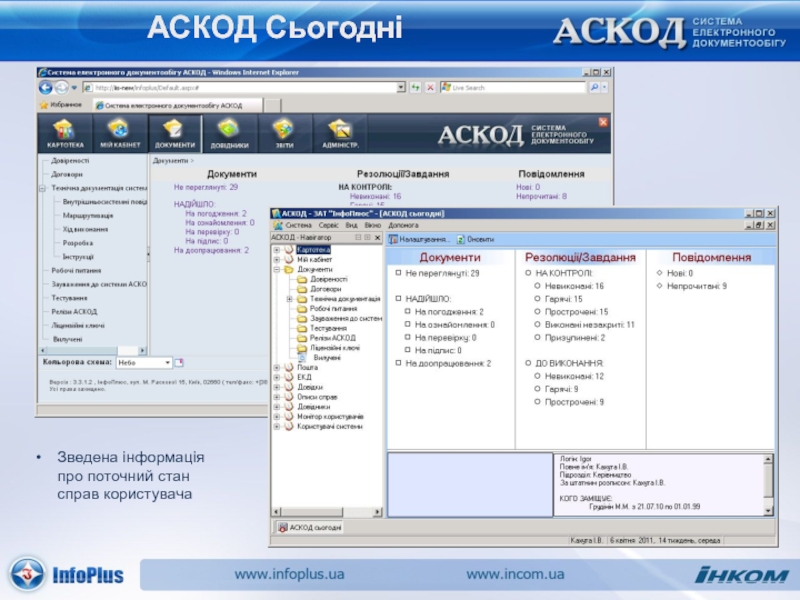
Task: Open the Адміністр. toolbar icon
Action: click(340, 133)
